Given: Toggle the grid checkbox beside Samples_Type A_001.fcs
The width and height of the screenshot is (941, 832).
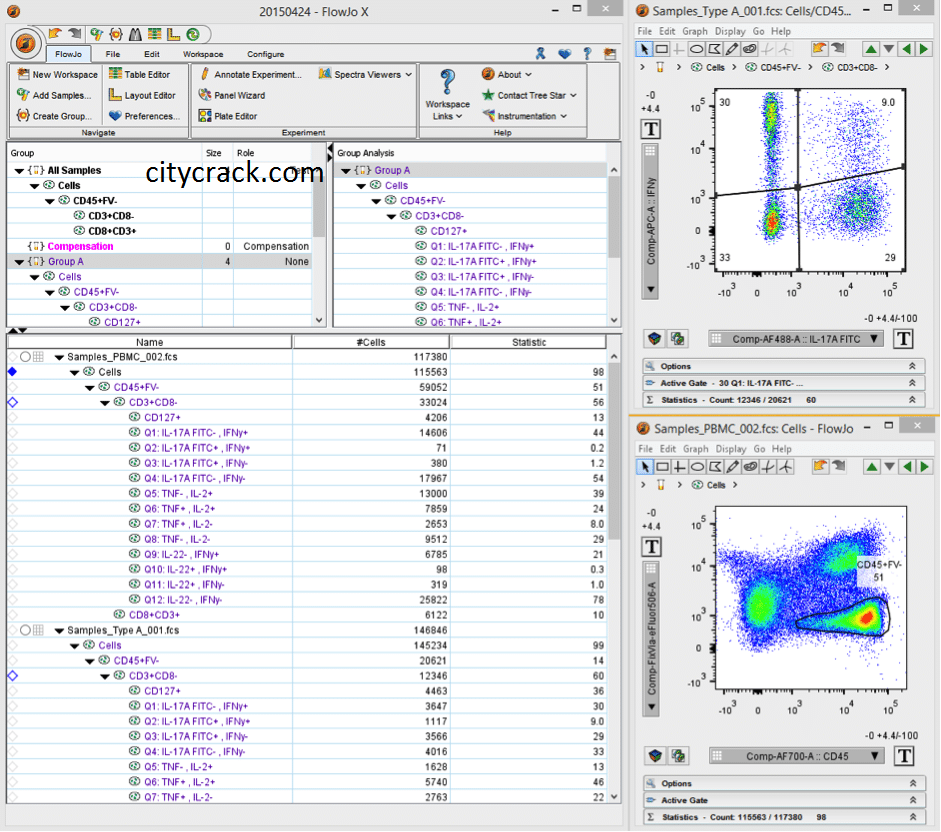Looking at the screenshot, I should (38, 630).
